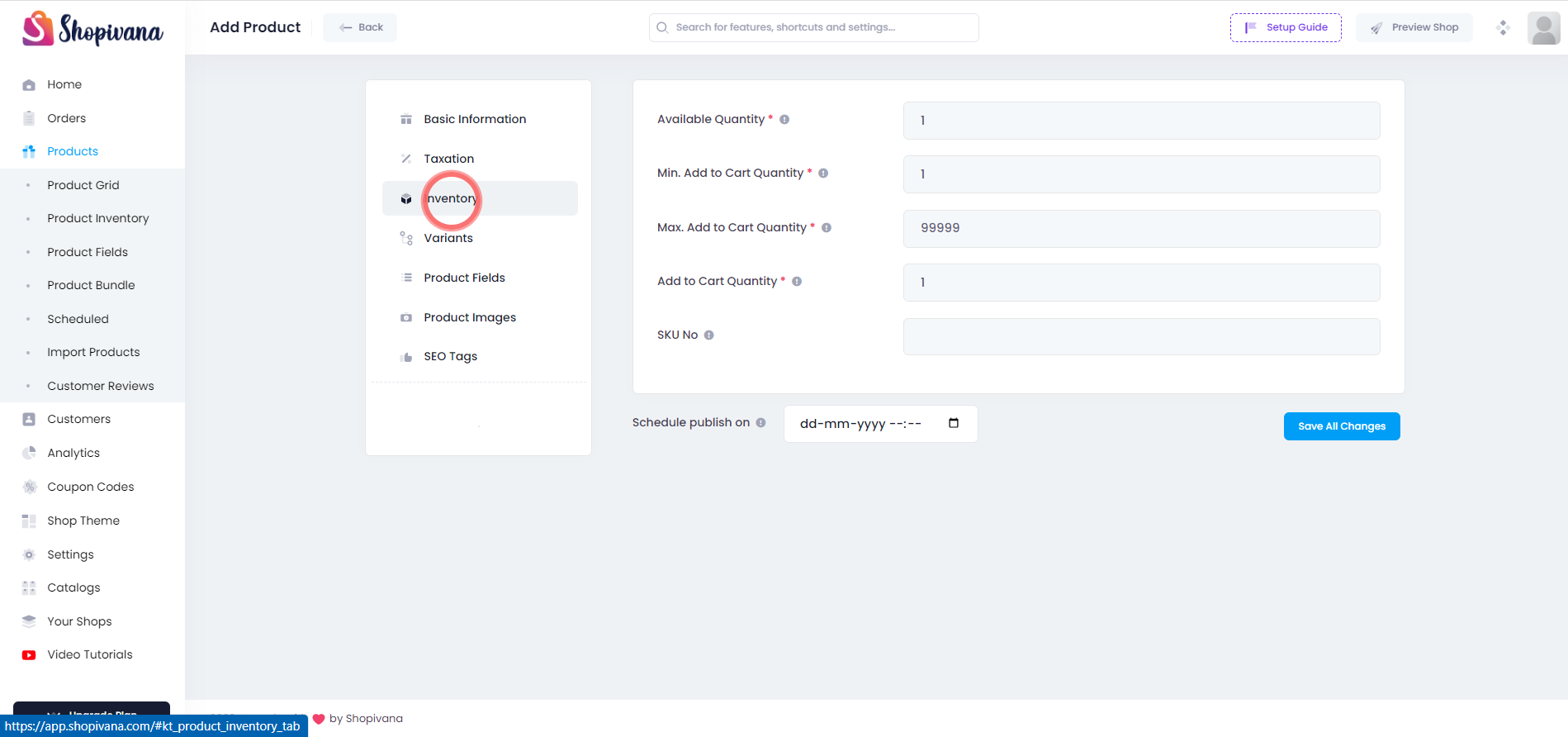Open Product Fields in the sidebar submenu
Viewport: 1568px width, 737px height.
tap(88, 252)
